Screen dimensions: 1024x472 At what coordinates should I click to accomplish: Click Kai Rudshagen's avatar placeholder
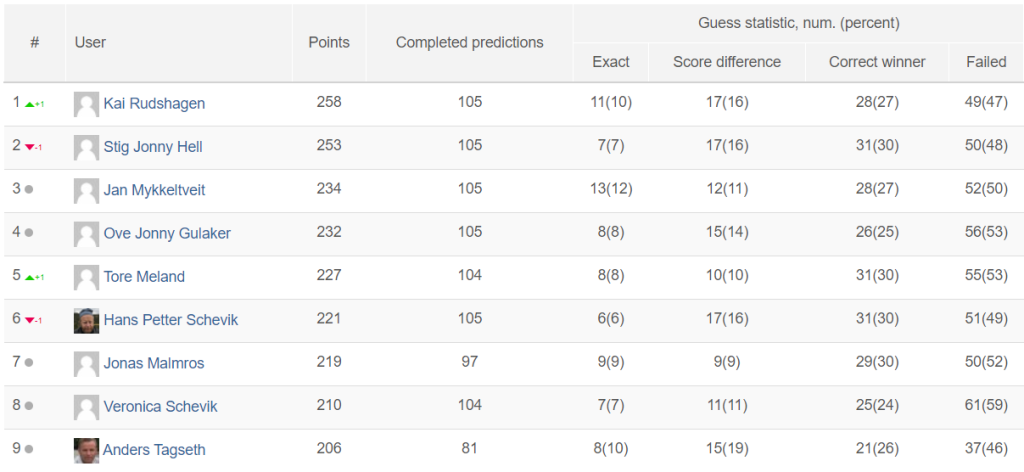click(x=86, y=104)
